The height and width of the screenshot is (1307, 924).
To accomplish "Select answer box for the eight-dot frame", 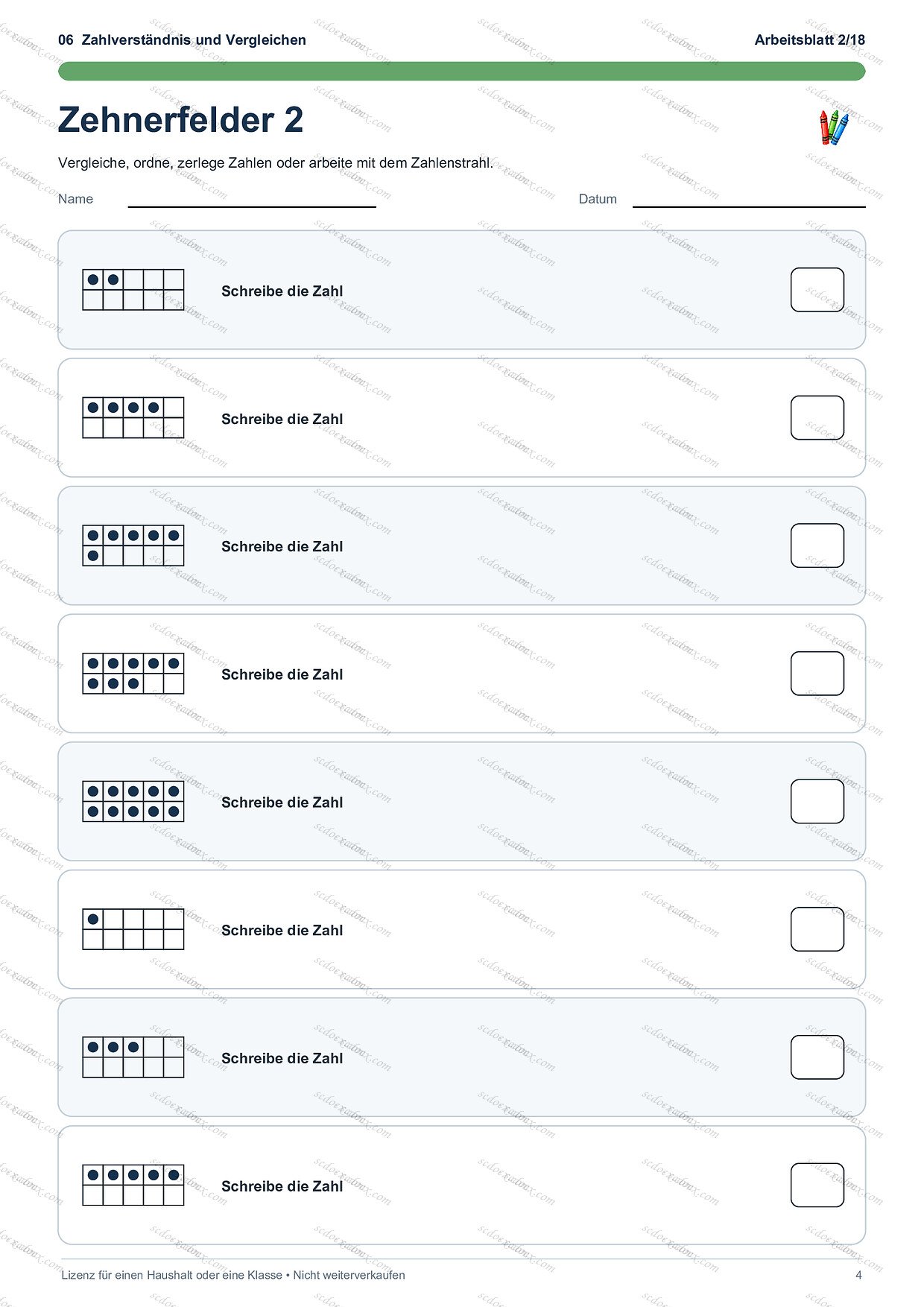I will point(817,674).
